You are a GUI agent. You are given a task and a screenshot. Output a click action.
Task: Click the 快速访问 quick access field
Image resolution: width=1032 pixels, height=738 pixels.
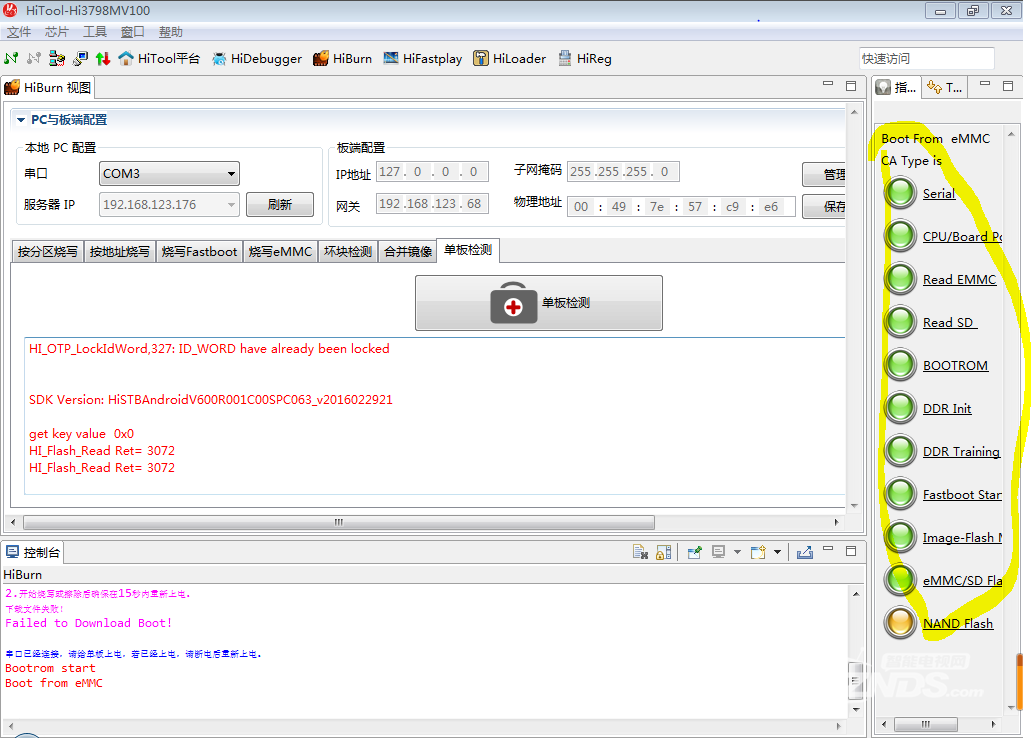click(926, 59)
